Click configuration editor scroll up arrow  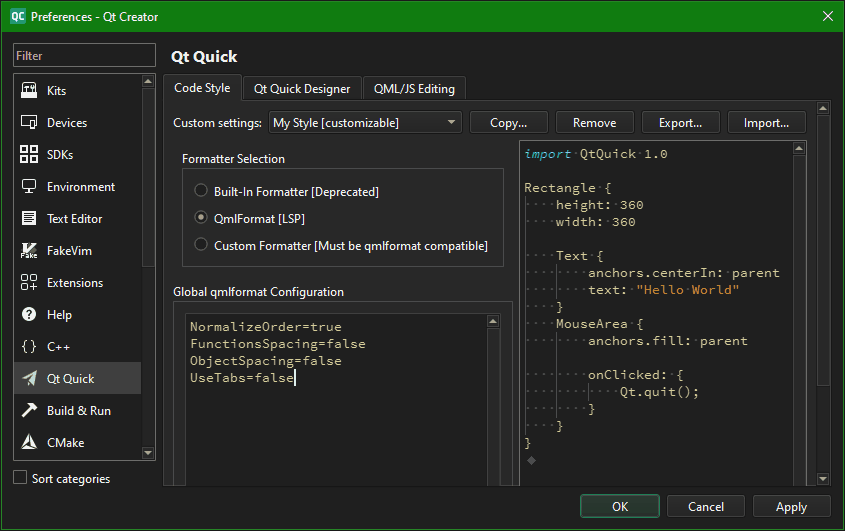pos(493,321)
